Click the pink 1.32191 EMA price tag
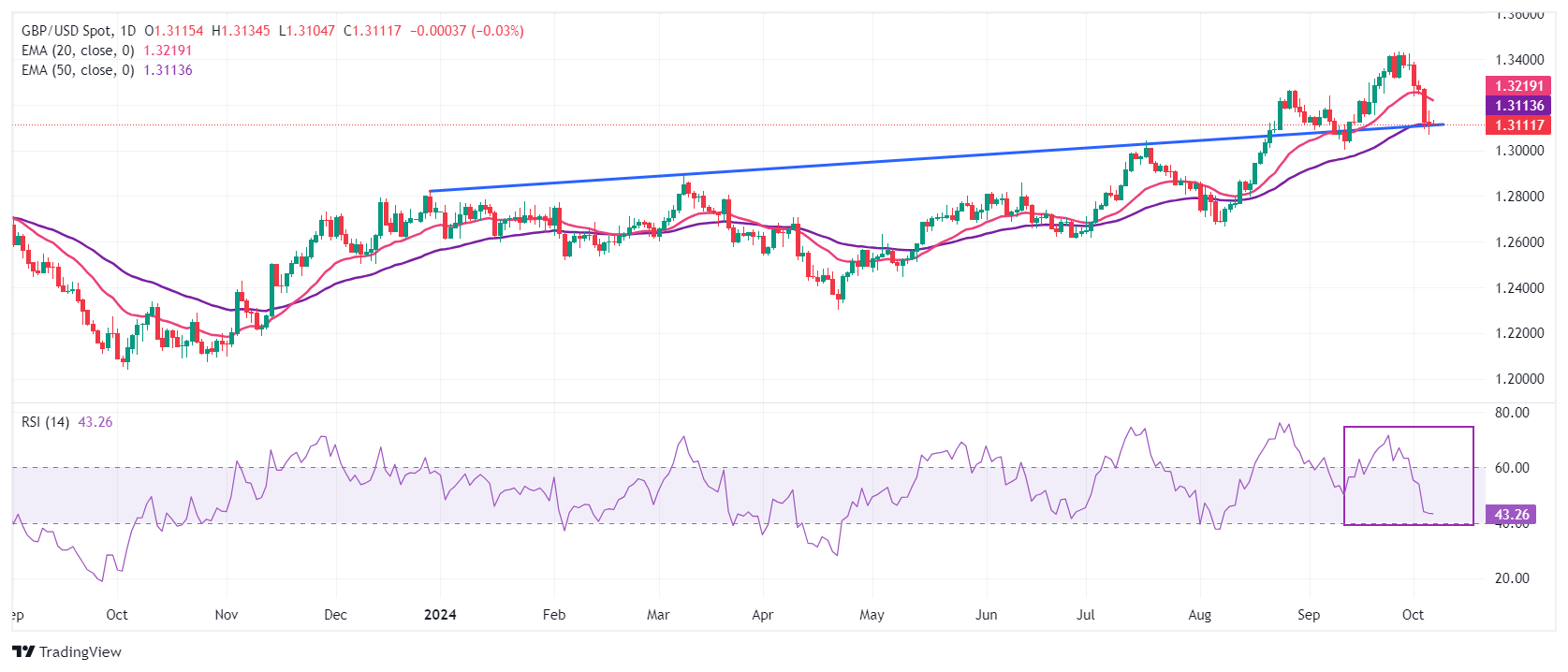Image resolution: width=1568 pixels, height=672 pixels. (1518, 86)
